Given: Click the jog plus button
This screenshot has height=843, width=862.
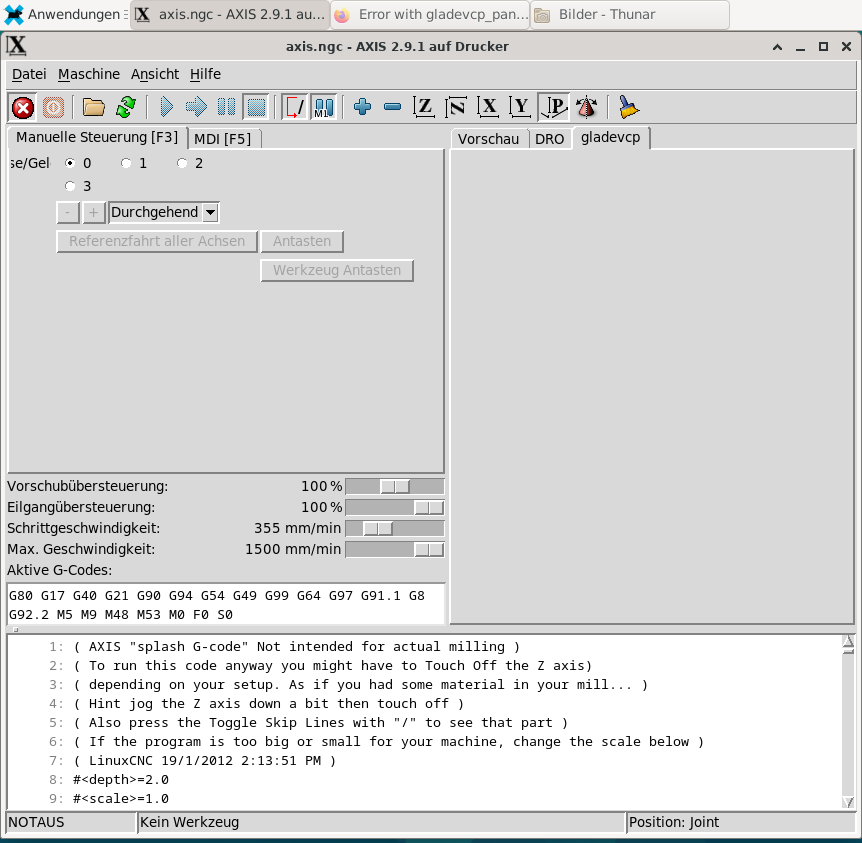Looking at the screenshot, I should 94,212.
